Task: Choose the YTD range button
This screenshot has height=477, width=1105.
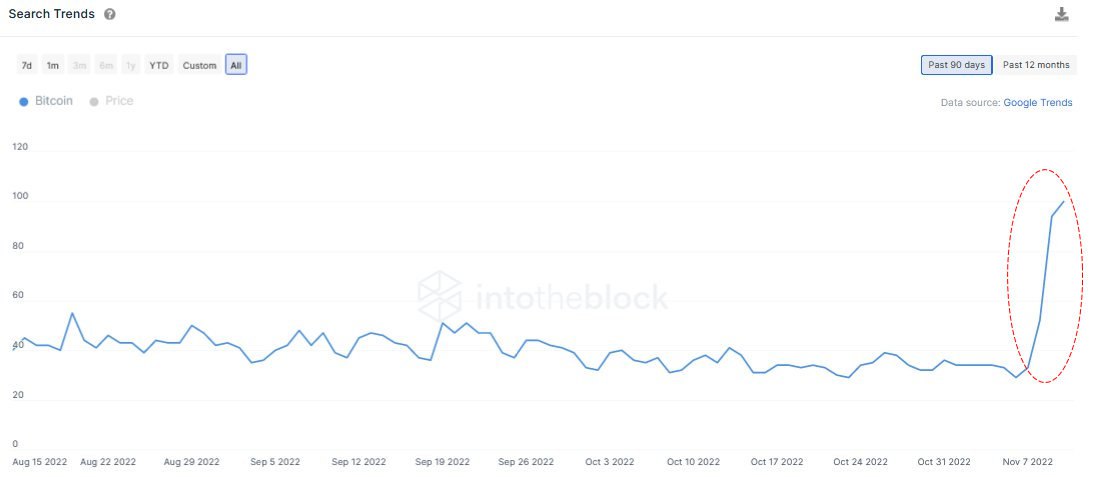Action: pyautogui.click(x=159, y=65)
